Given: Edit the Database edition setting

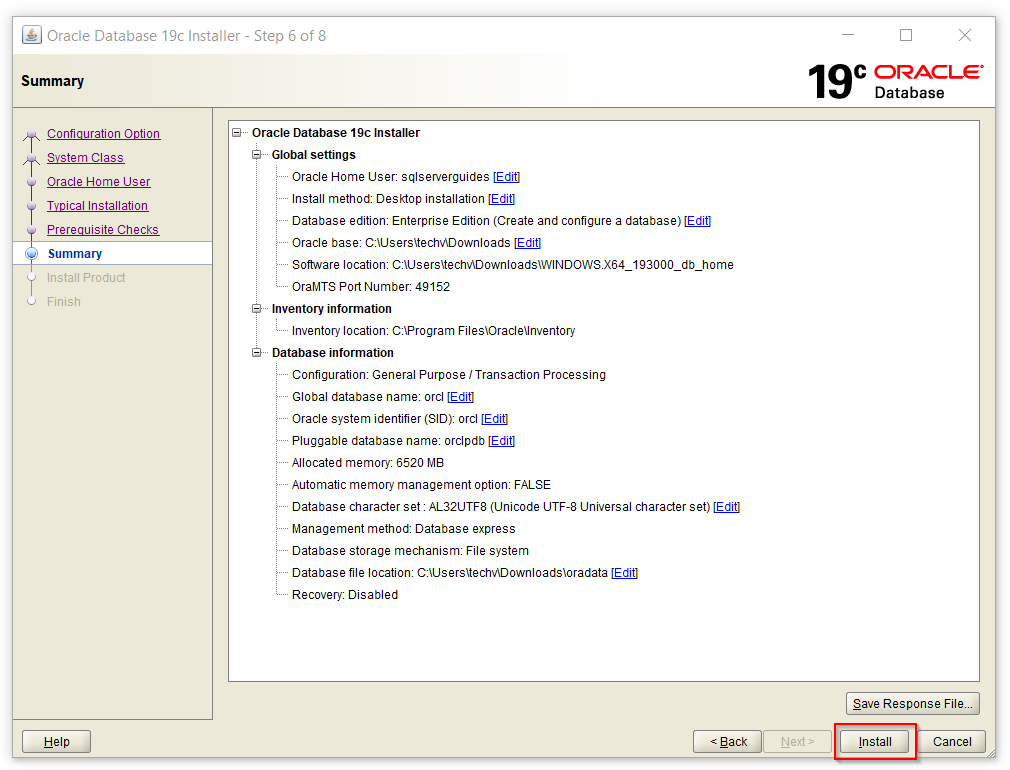Looking at the screenshot, I should tap(697, 221).
